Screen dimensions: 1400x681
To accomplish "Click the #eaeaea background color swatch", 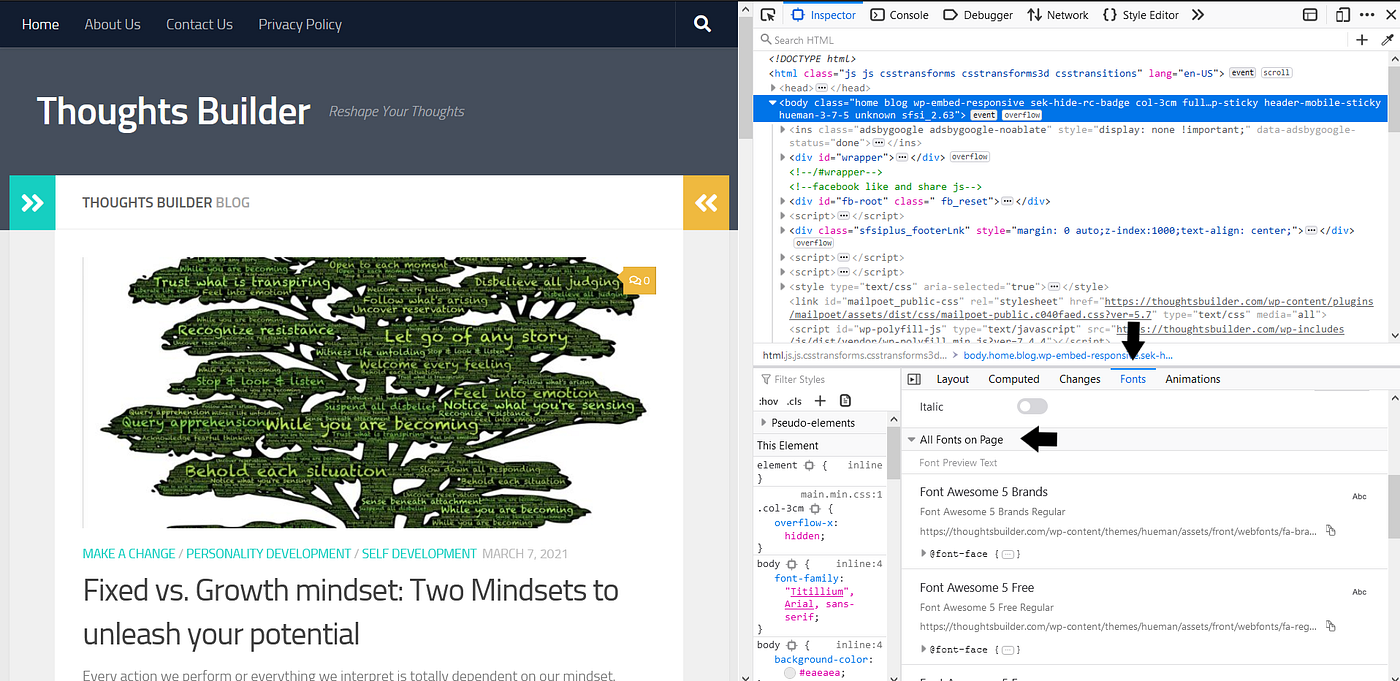I will pyautogui.click(x=790, y=674).
